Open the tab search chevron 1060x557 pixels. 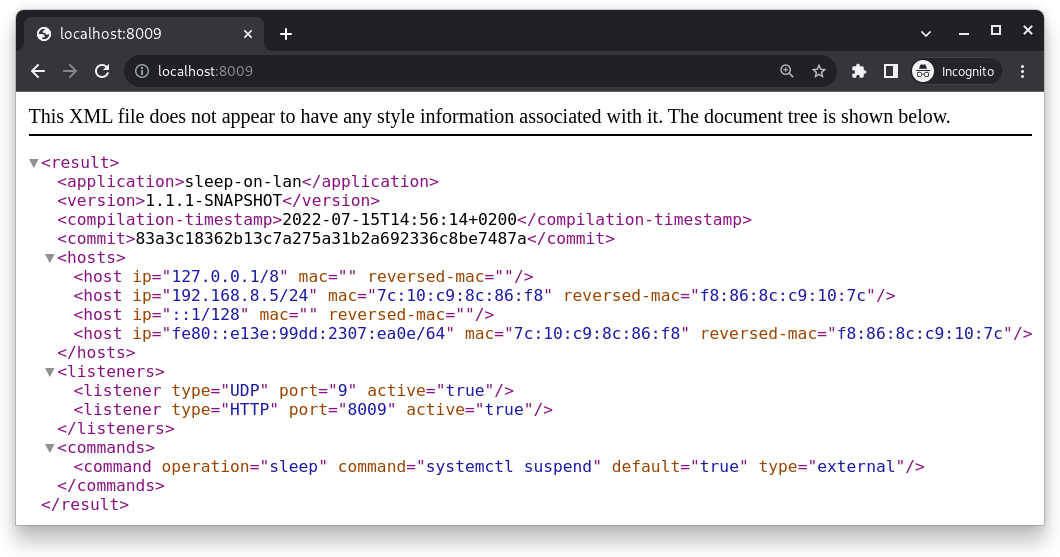[925, 34]
